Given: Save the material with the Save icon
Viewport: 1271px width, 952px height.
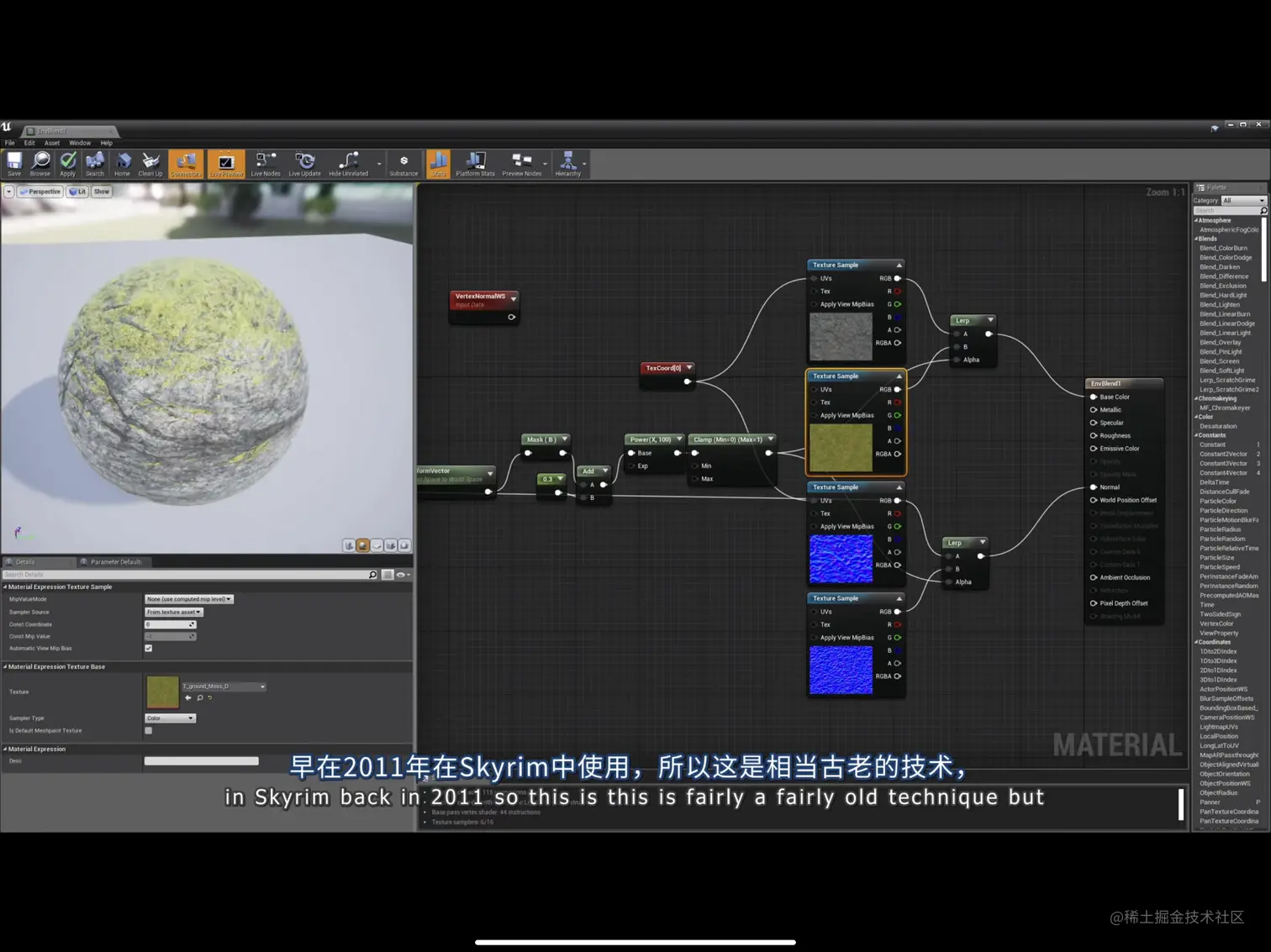Looking at the screenshot, I should pyautogui.click(x=14, y=164).
